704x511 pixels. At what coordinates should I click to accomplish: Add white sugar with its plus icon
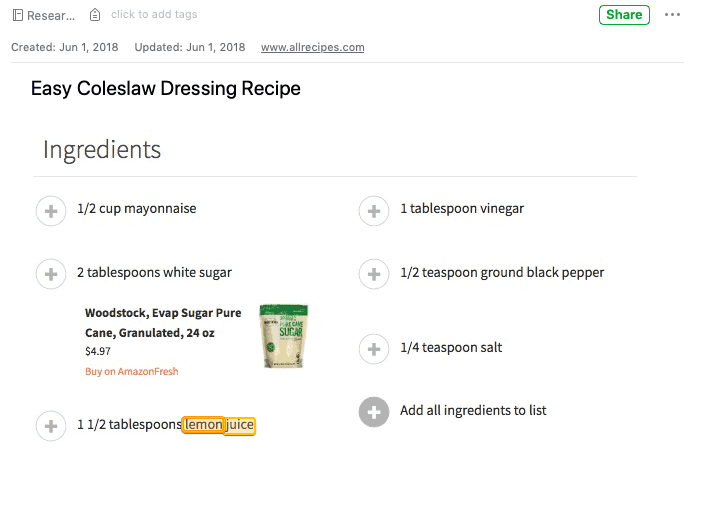[x=50, y=274]
